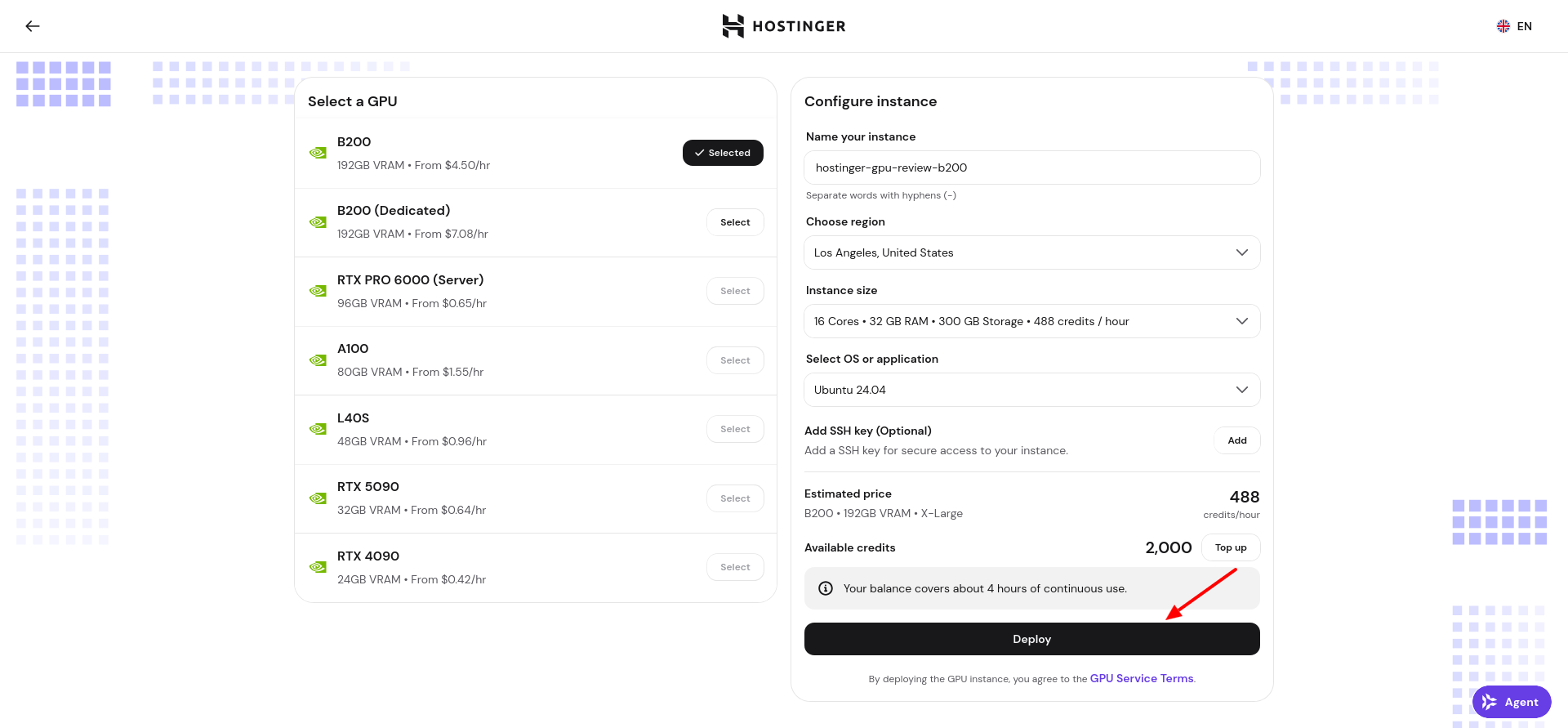
Task: Toggle the Selected button for B200
Action: point(723,153)
